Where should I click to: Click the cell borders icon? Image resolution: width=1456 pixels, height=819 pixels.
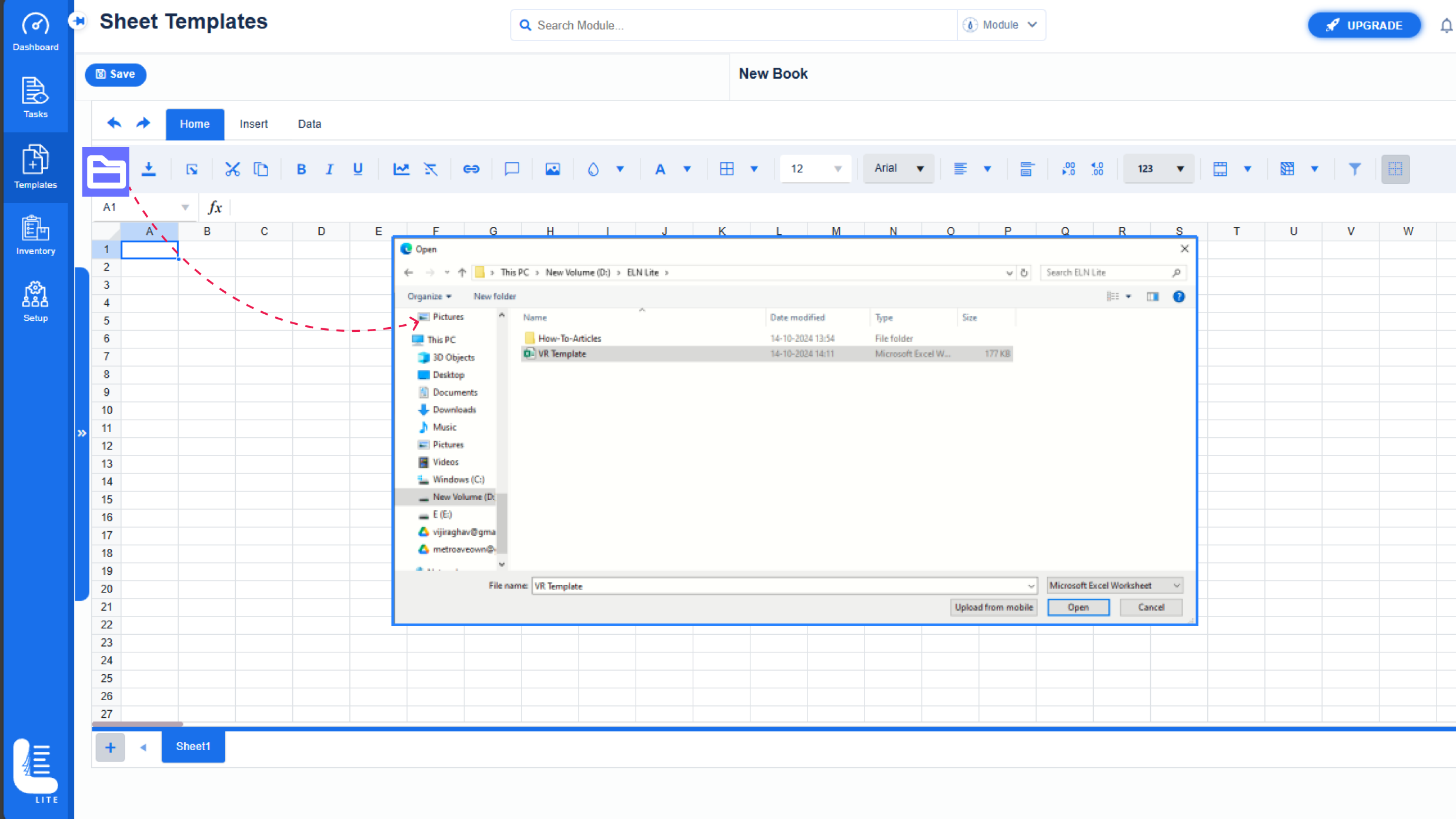(x=727, y=169)
